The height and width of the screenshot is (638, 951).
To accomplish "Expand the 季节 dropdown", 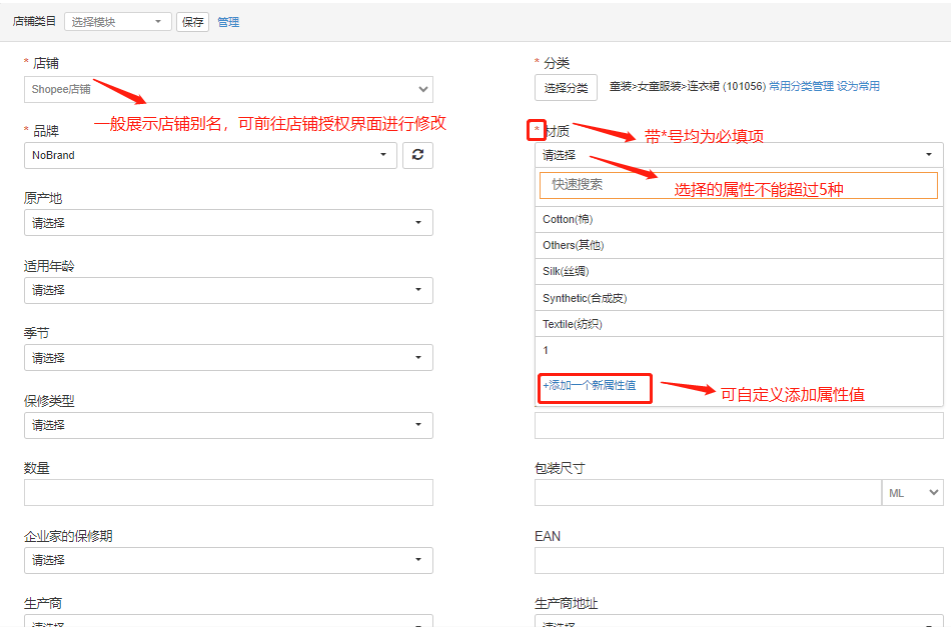I will (228, 357).
